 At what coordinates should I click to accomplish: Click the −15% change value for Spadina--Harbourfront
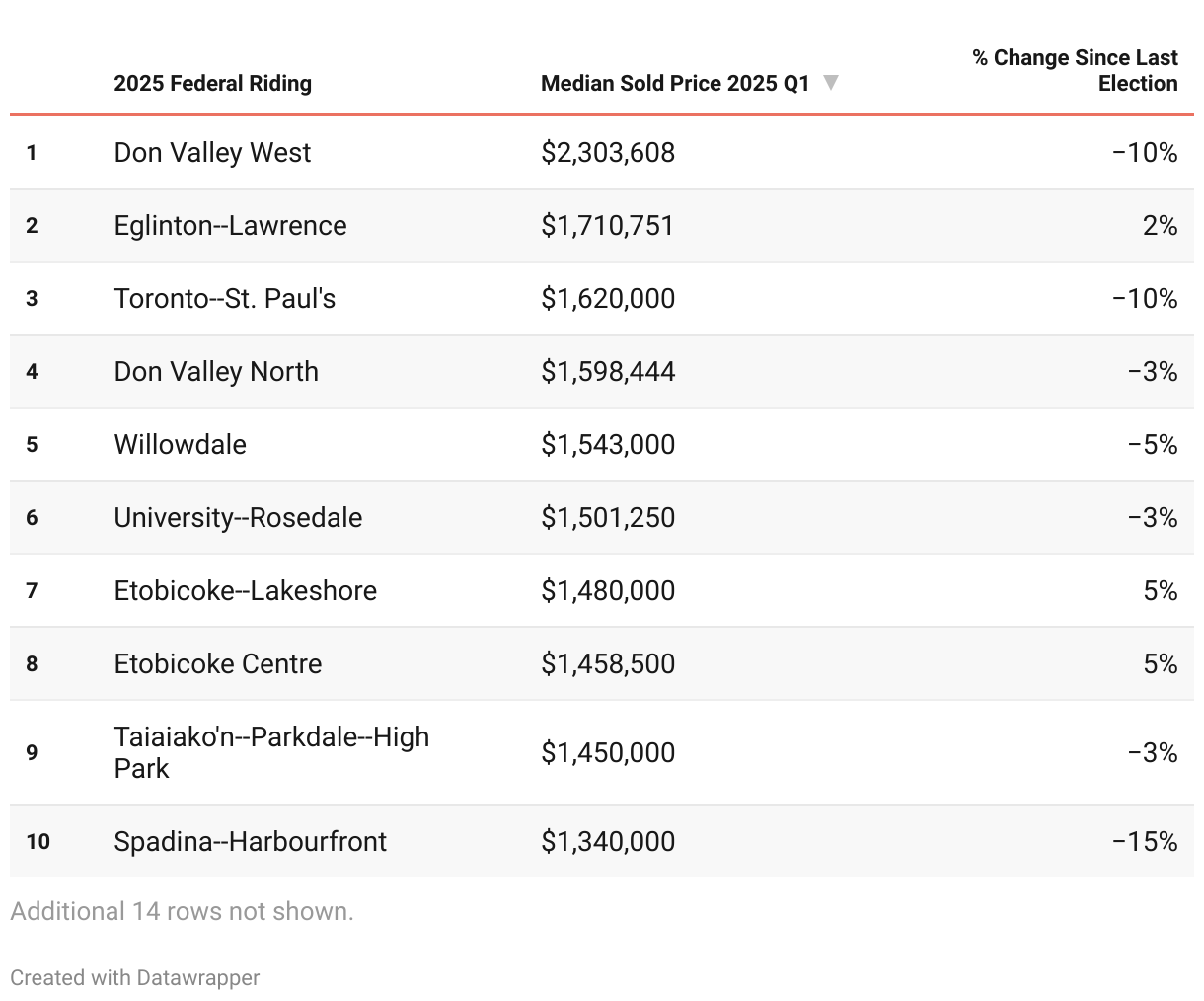(x=1145, y=841)
